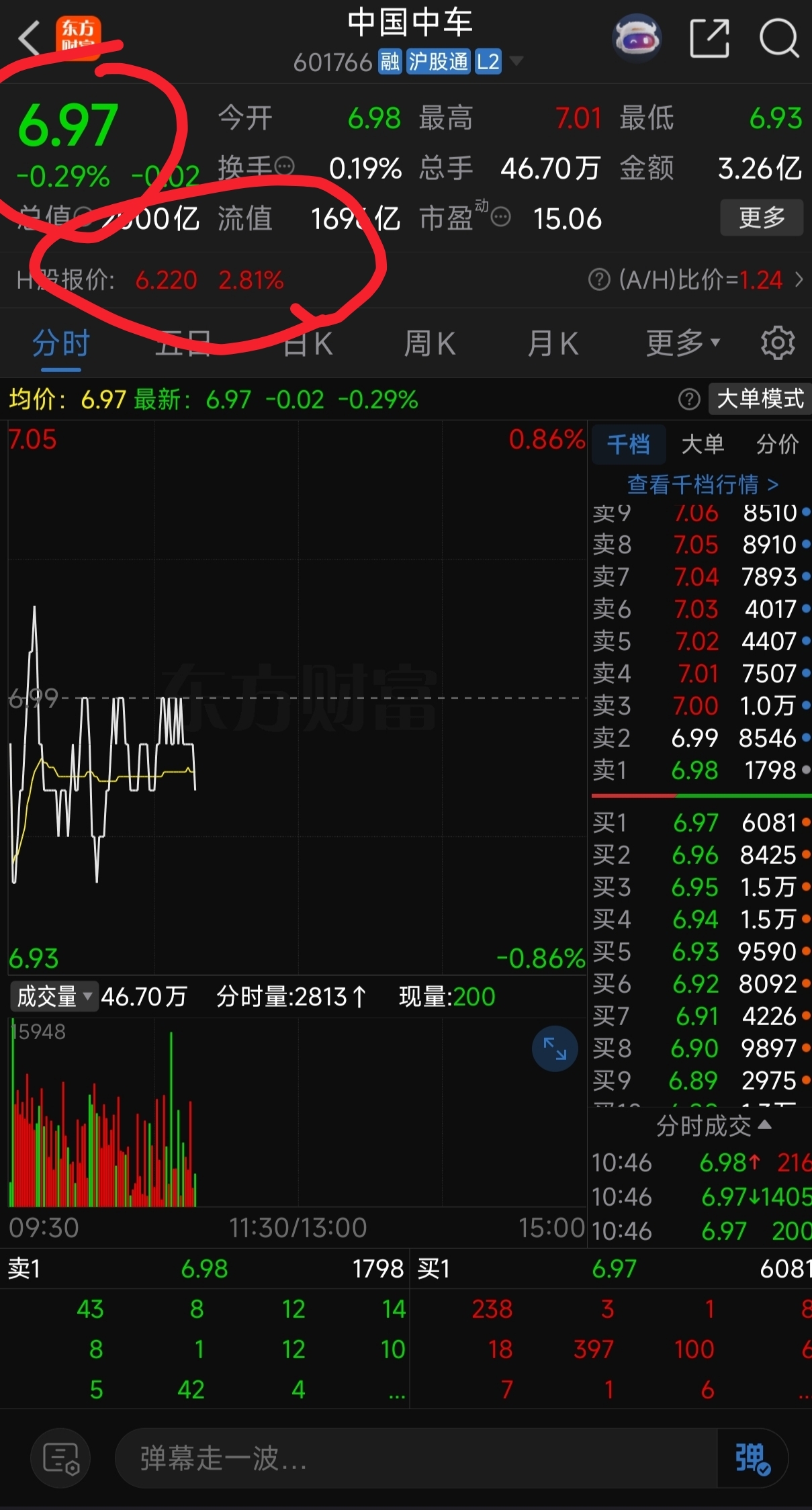Switch to the 五日 tab
Viewport: 812px width, 1510px height.
click(183, 343)
